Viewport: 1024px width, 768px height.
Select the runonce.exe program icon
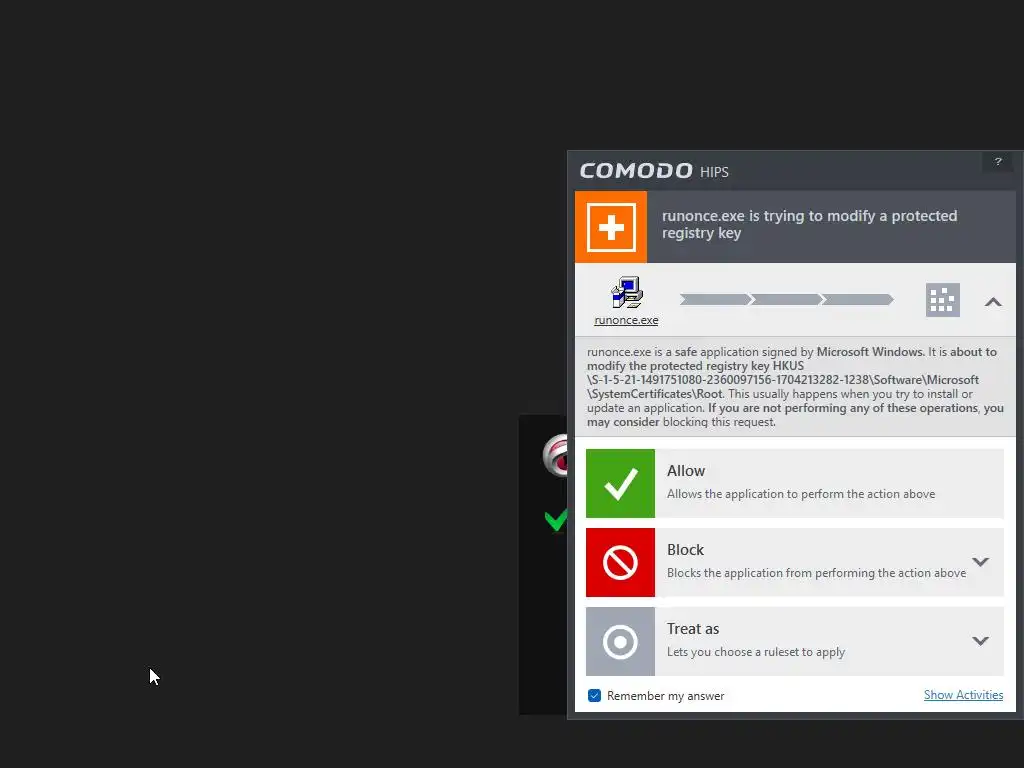626,292
